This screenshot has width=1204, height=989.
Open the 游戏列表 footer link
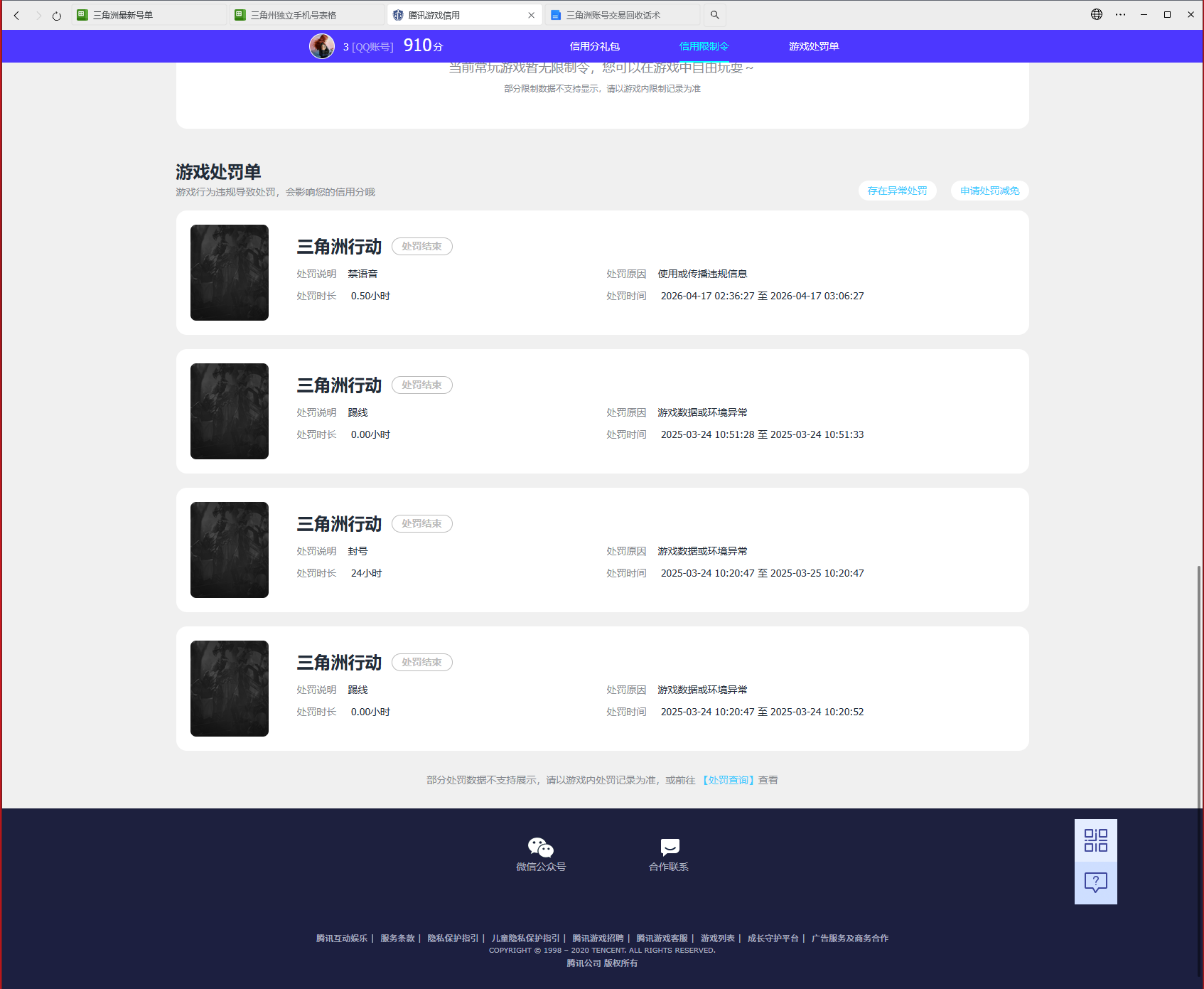[x=718, y=939]
